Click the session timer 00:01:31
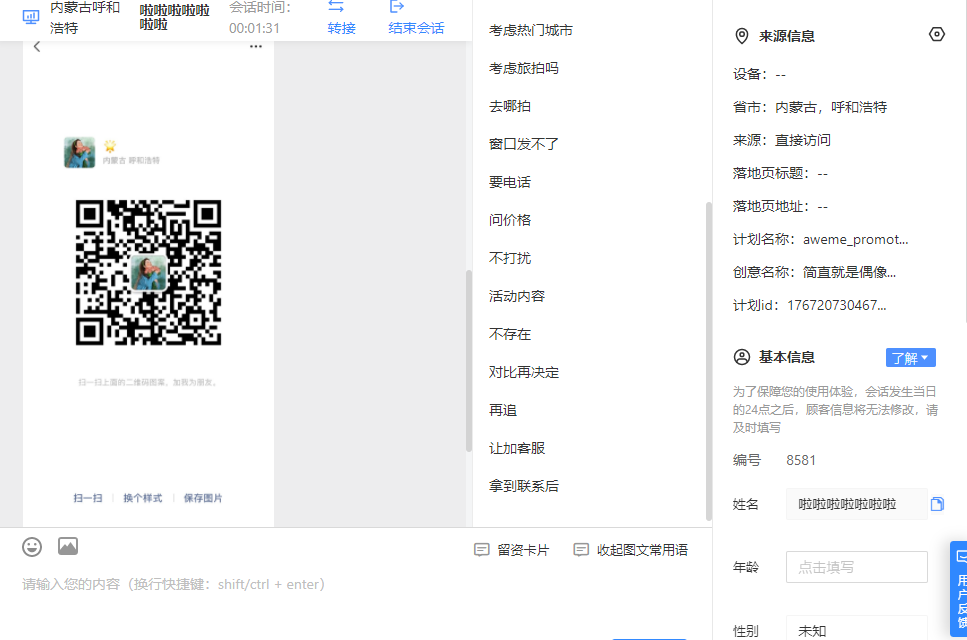This screenshot has height=640, width=967. pos(254,28)
